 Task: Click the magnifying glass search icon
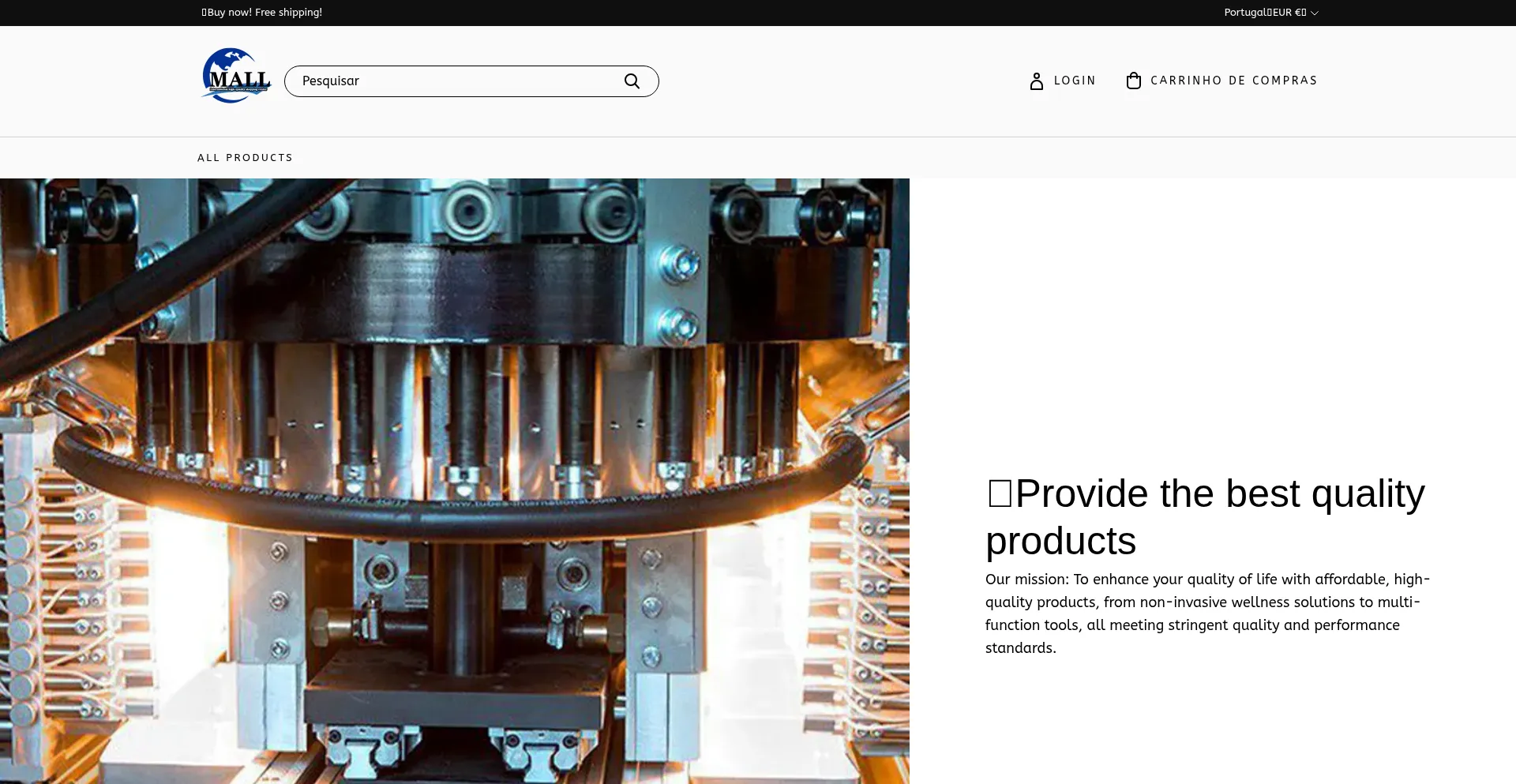pos(632,81)
